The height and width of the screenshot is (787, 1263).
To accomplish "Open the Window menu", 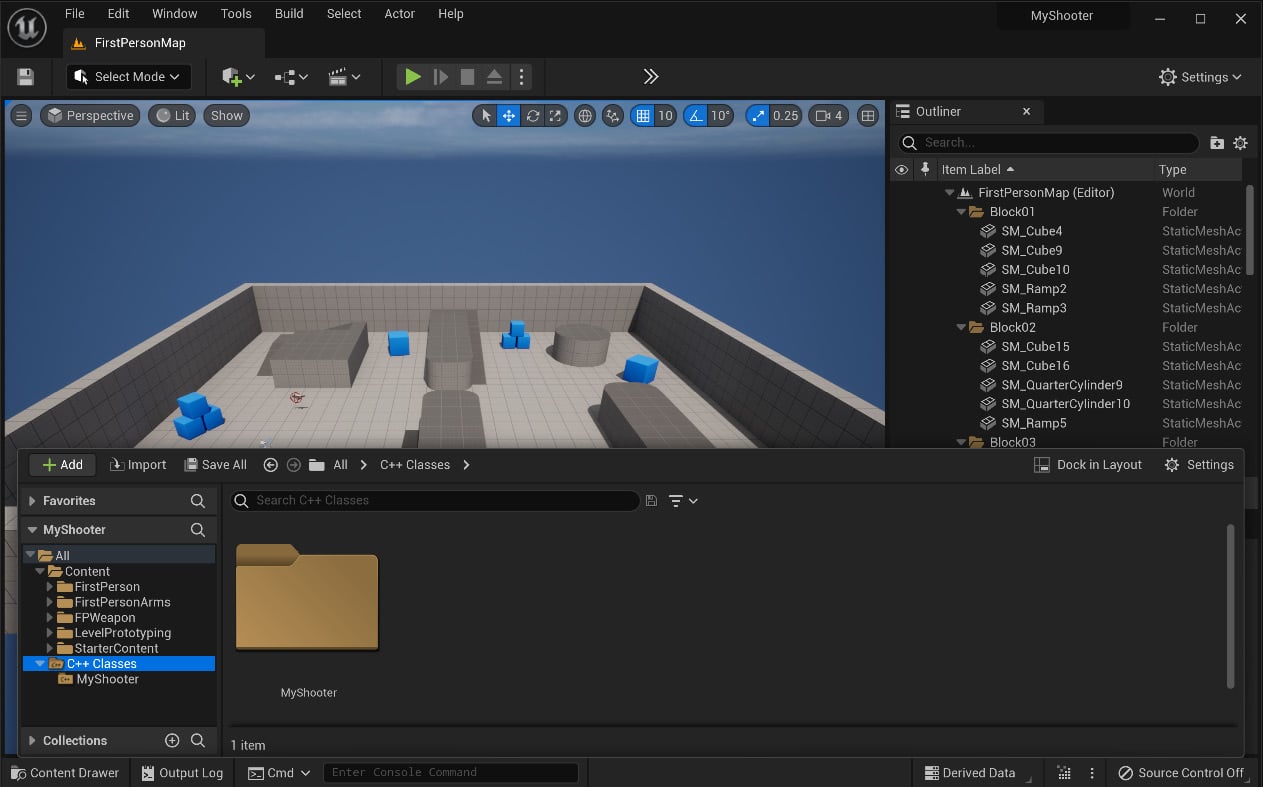I will click(174, 14).
